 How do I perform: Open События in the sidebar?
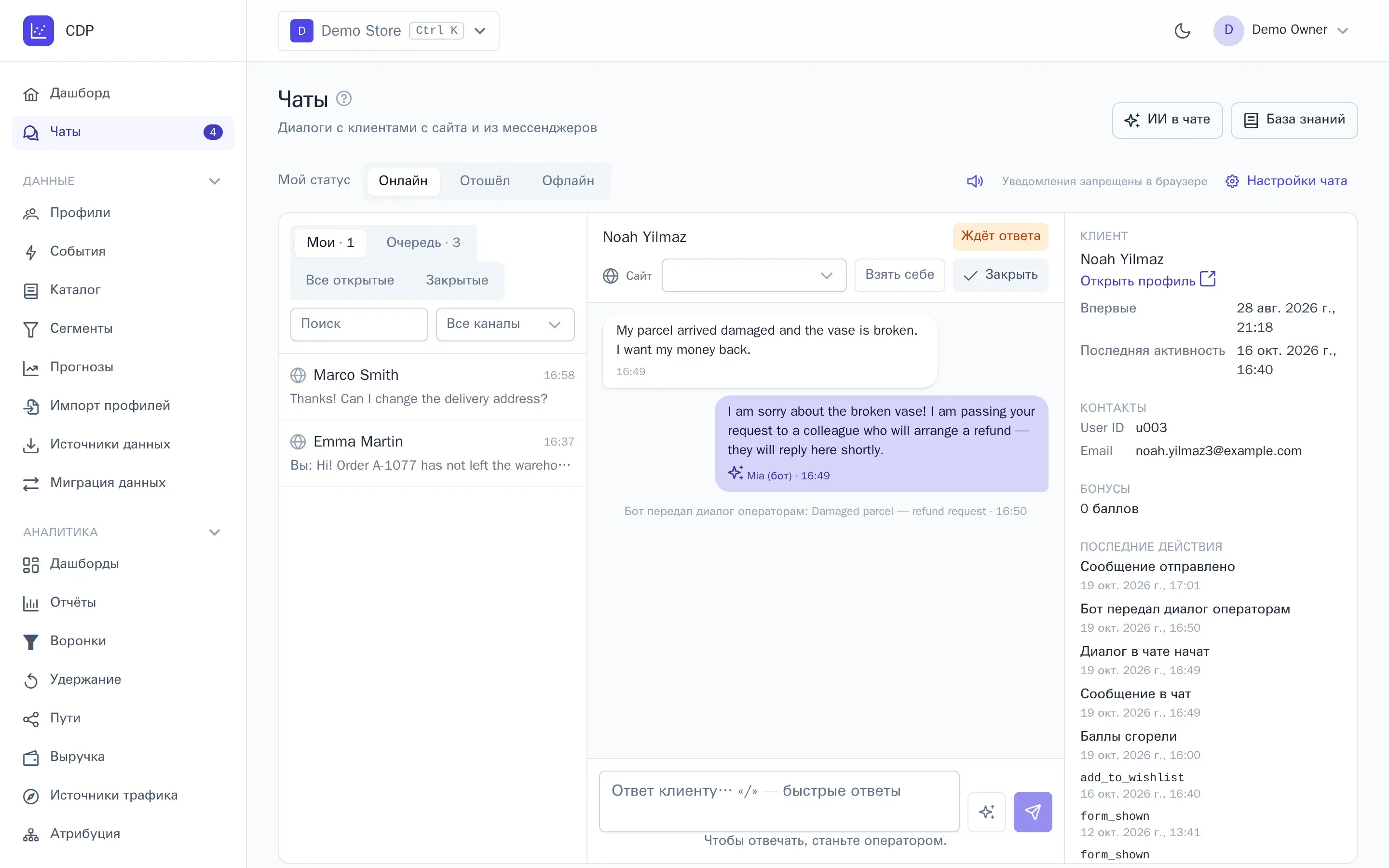[x=123, y=251]
